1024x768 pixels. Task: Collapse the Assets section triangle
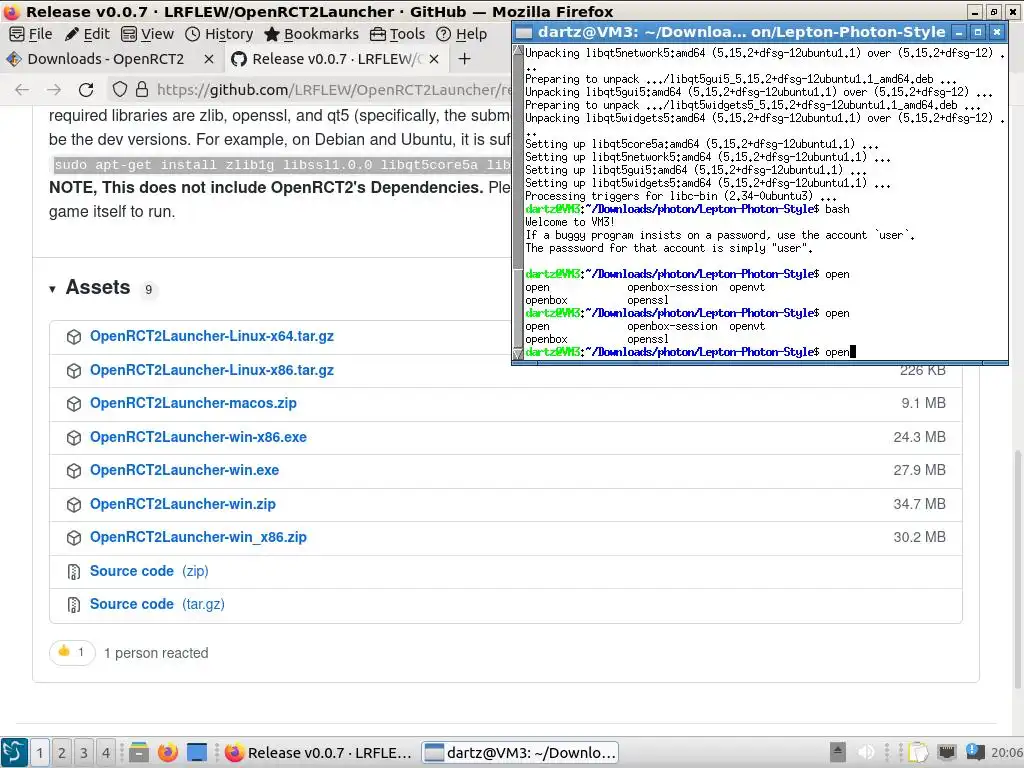coord(52,289)
